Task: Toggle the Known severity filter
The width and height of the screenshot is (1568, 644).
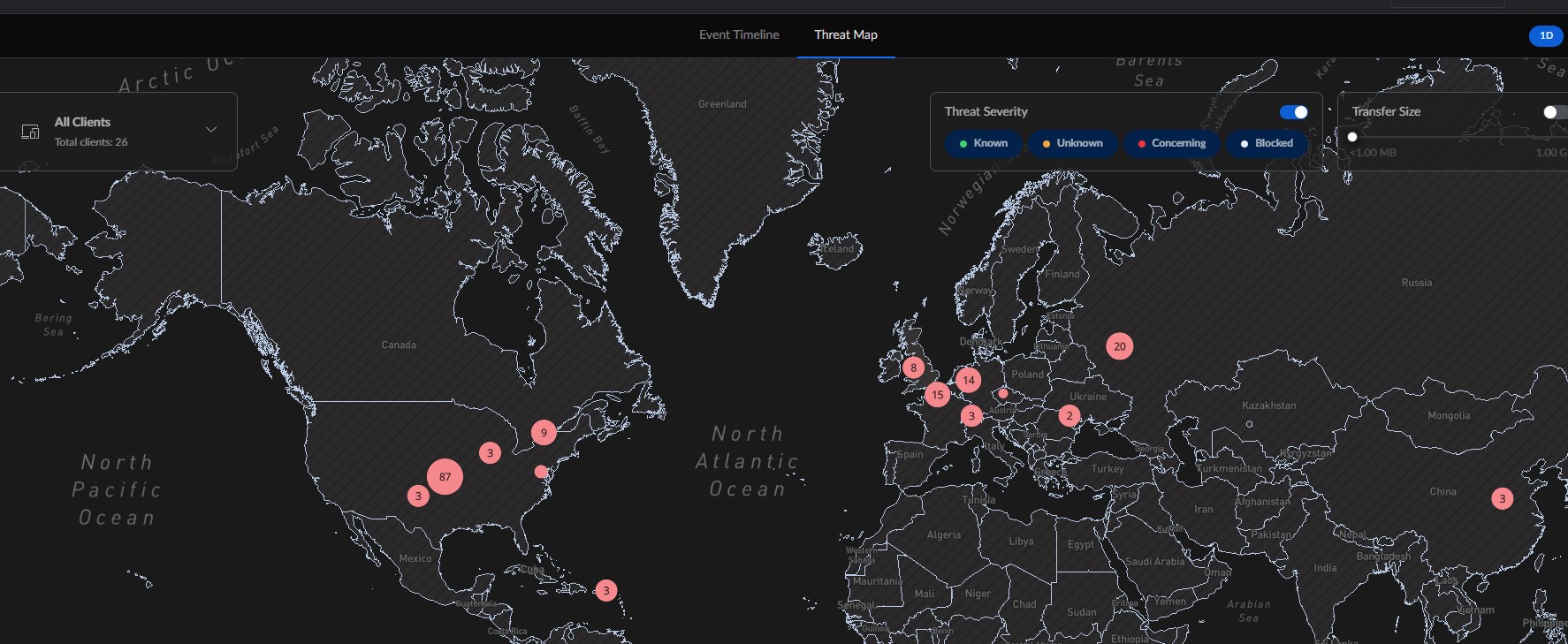Action: pyautogui.click(x=983, y=143)
